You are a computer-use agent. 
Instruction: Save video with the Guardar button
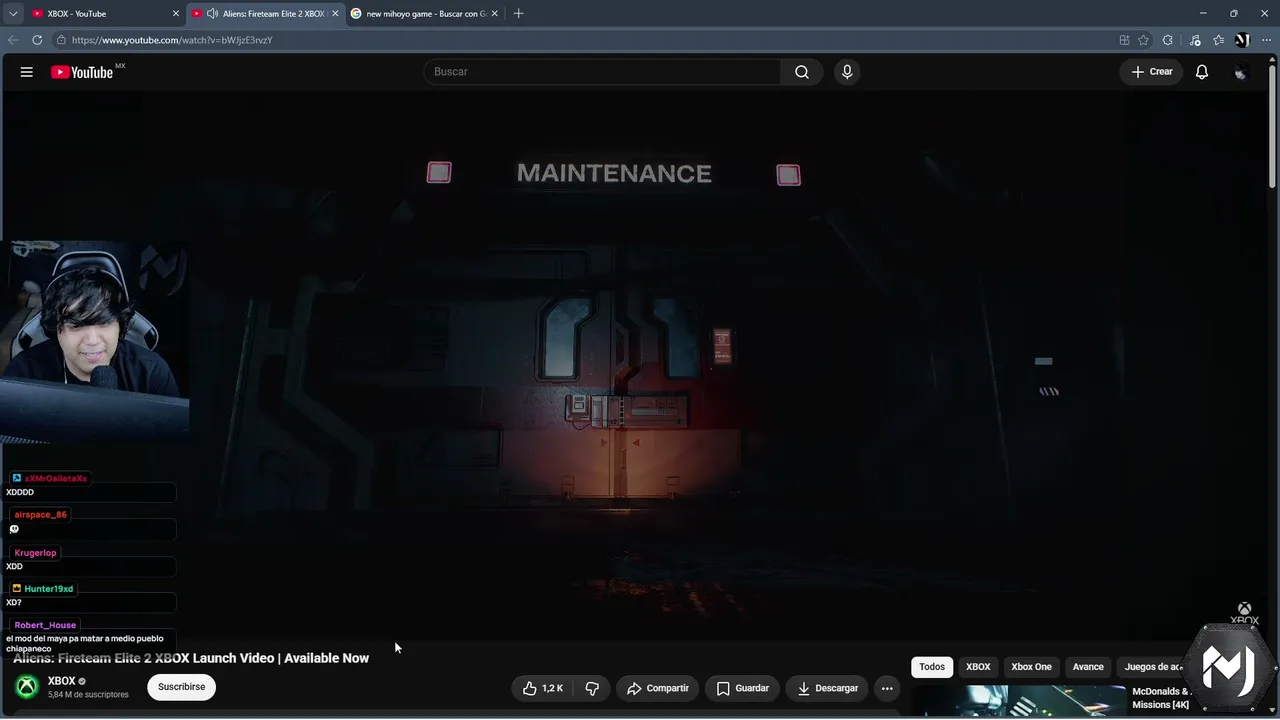coord(743,688)
